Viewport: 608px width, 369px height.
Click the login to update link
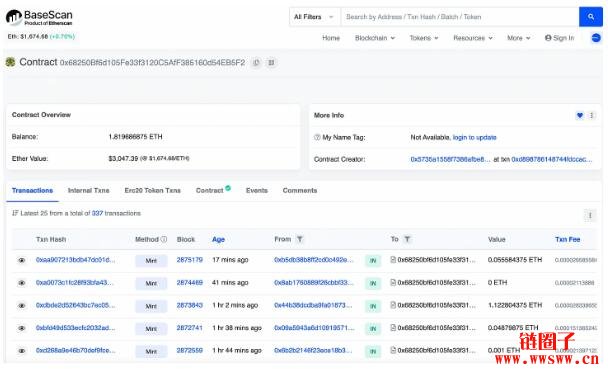[475, 137]
